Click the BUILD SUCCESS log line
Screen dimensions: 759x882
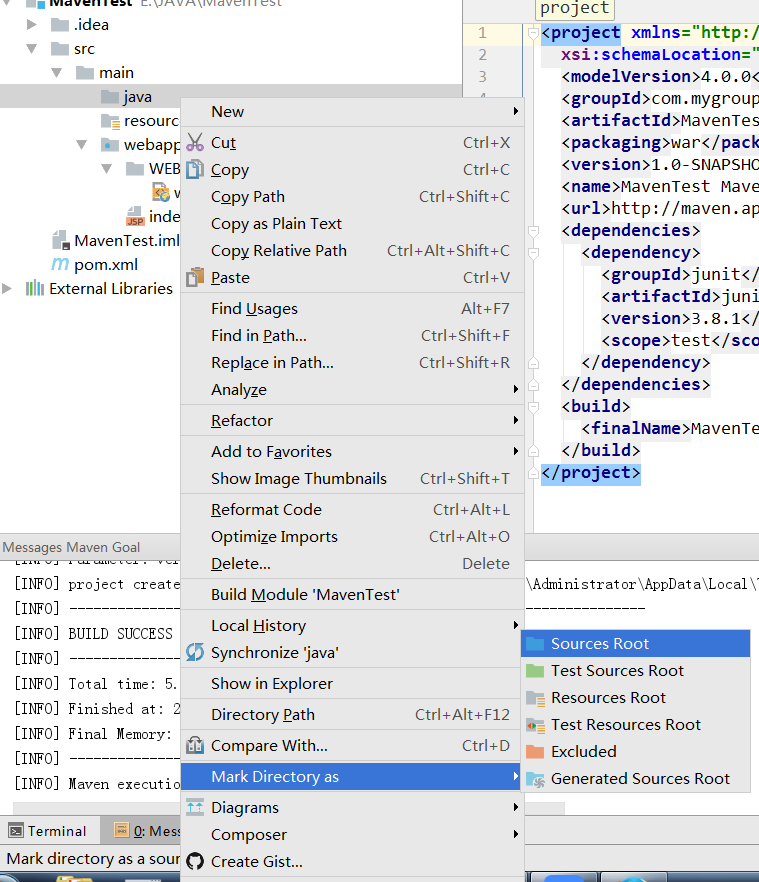pos(120,633)
